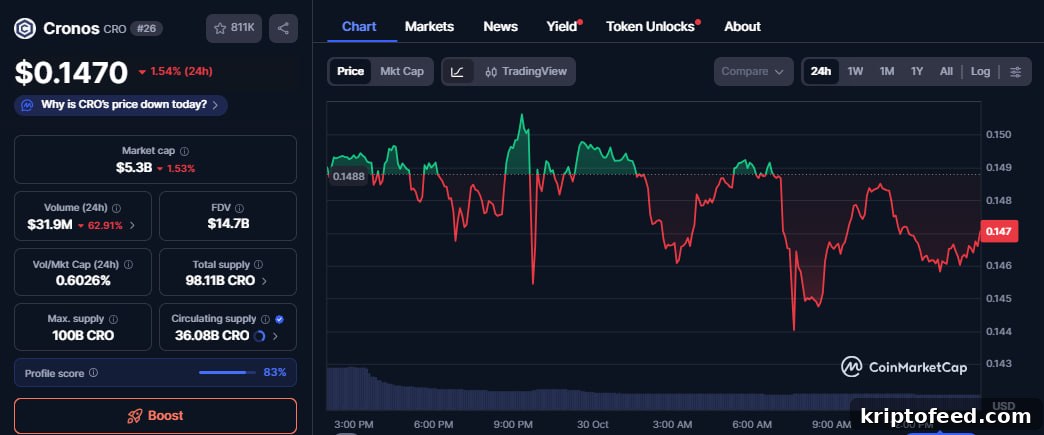
Task: Click the Profile score progress bar
Action: tap(227, 372)
